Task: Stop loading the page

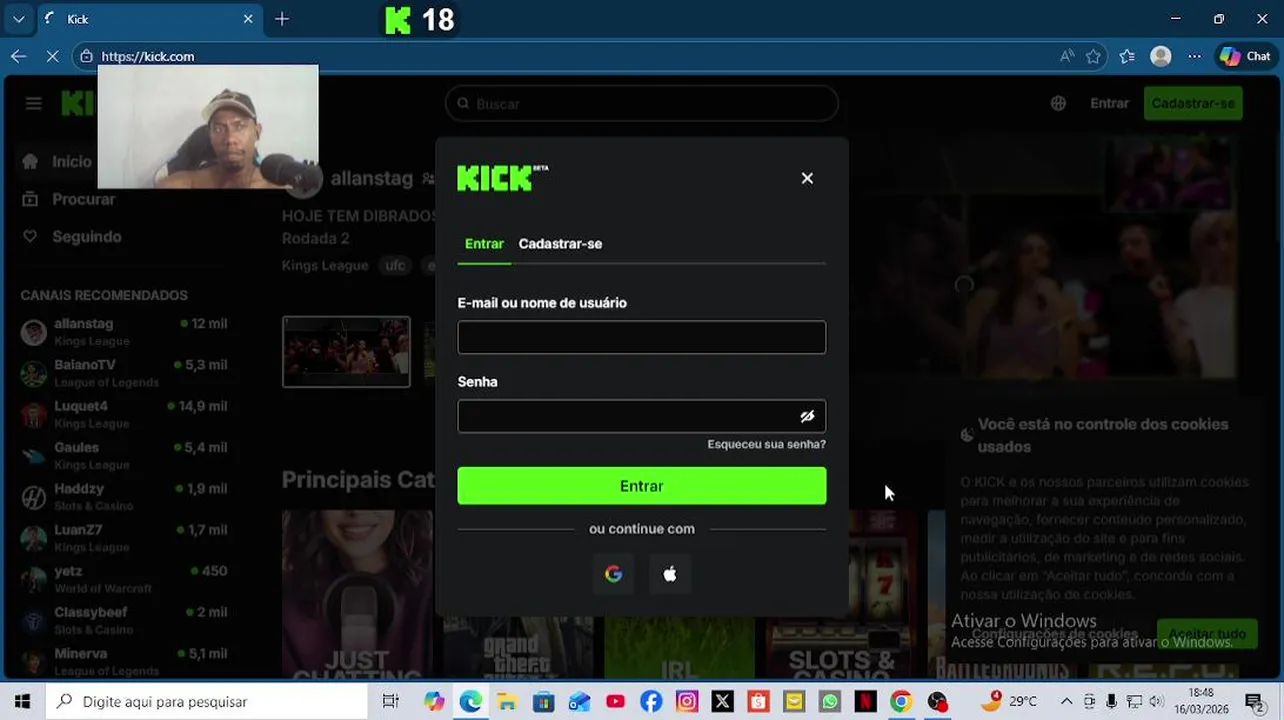Action: 52,56
